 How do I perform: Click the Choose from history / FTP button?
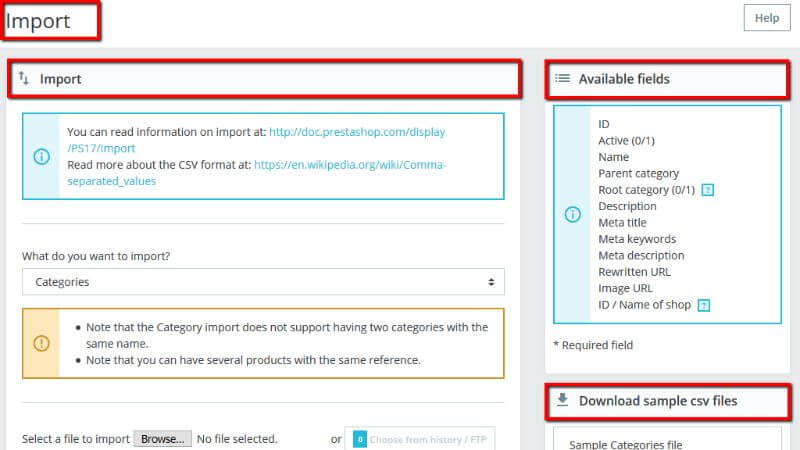pos(419,439)
